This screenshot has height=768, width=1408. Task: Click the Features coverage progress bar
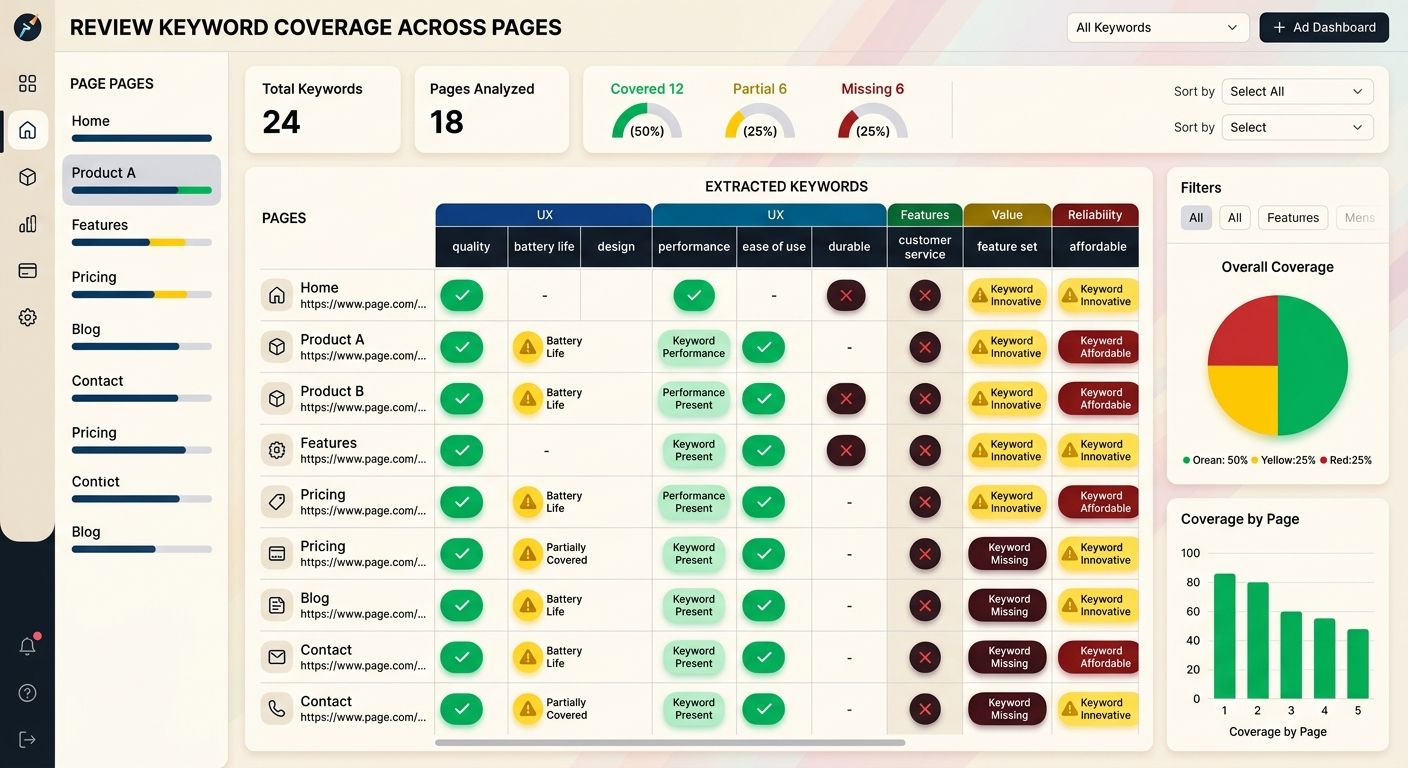[x=140, y=241]
